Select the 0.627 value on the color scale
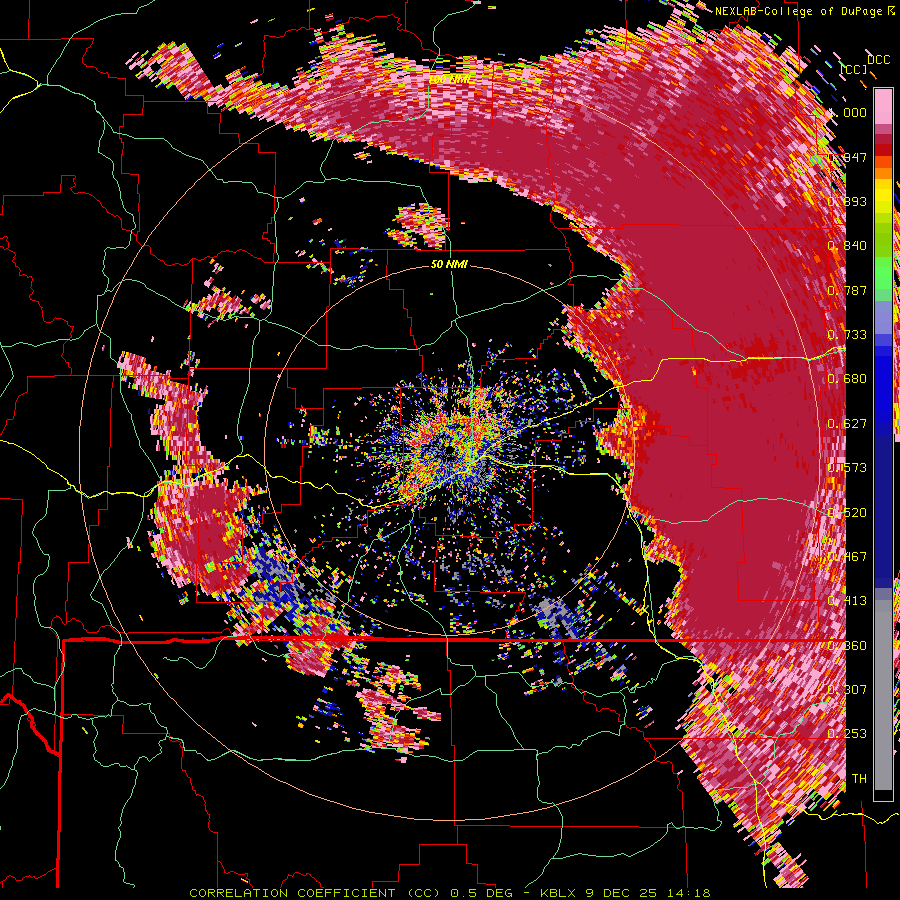Image resolution: width=900 pixels, height=900 pixels. (848, 424)
